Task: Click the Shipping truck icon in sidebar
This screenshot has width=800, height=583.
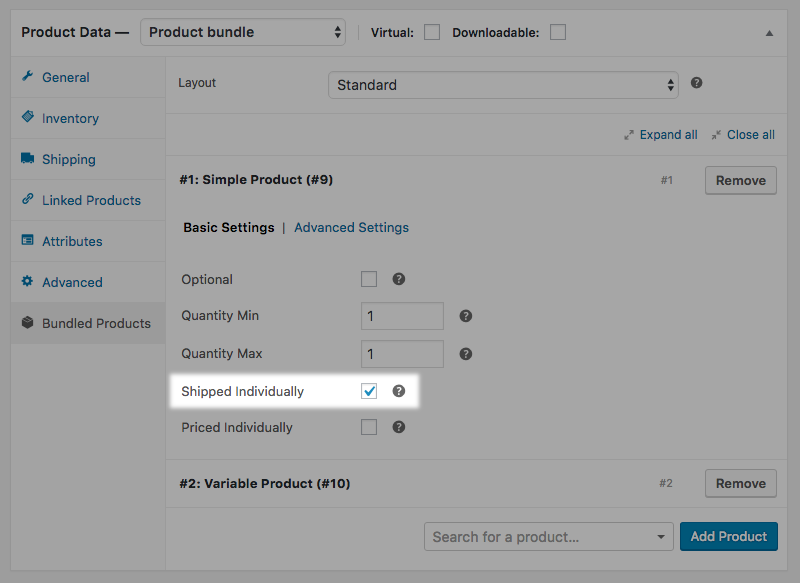Action: coord(28,158)
